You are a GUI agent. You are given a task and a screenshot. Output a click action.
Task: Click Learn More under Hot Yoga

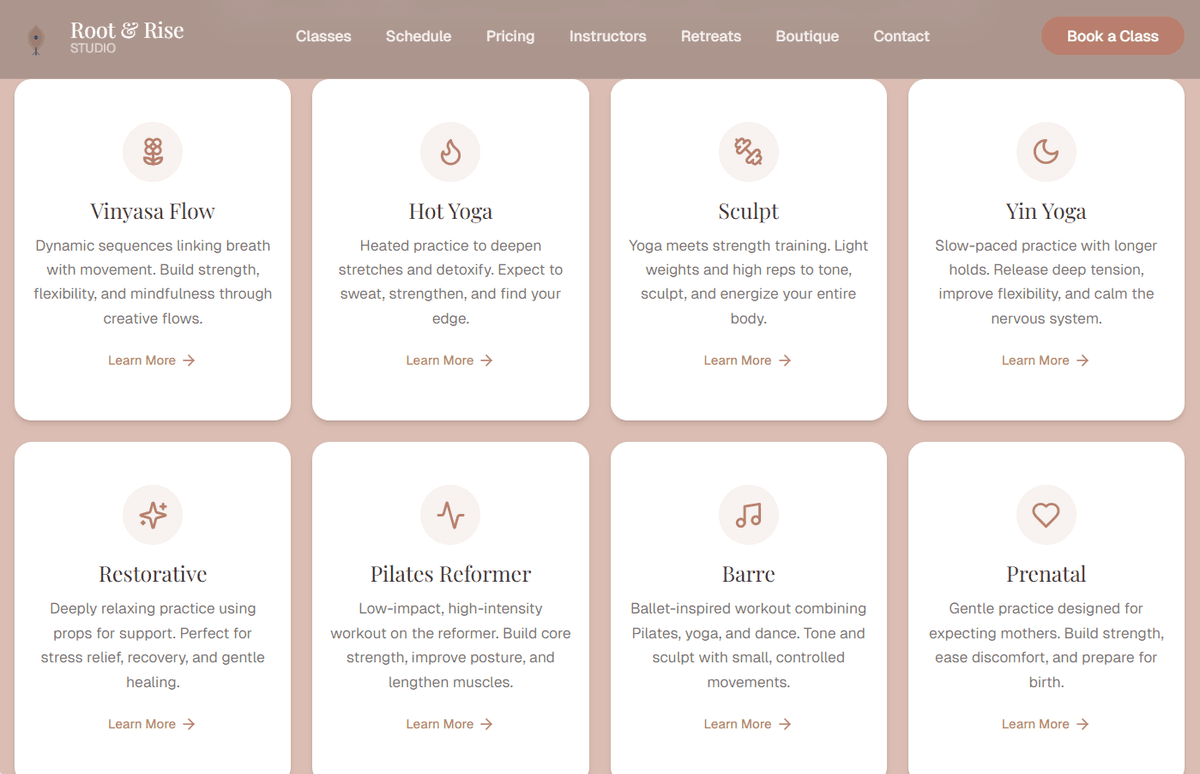pos(450,361)
